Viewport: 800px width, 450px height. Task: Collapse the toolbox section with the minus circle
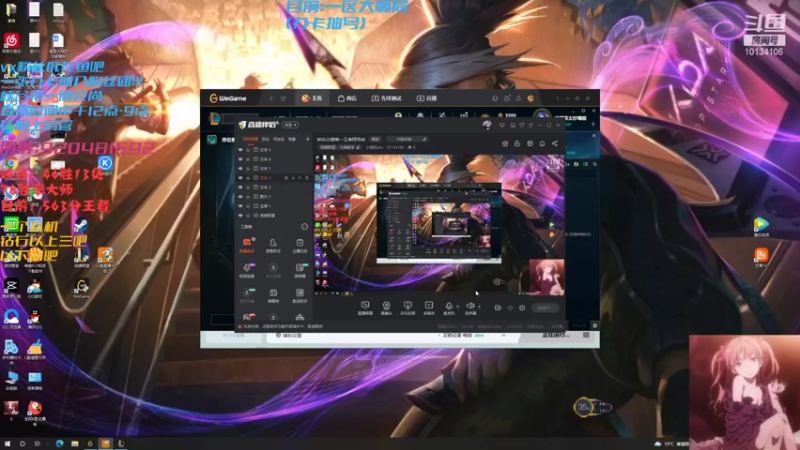coord(305,227)
